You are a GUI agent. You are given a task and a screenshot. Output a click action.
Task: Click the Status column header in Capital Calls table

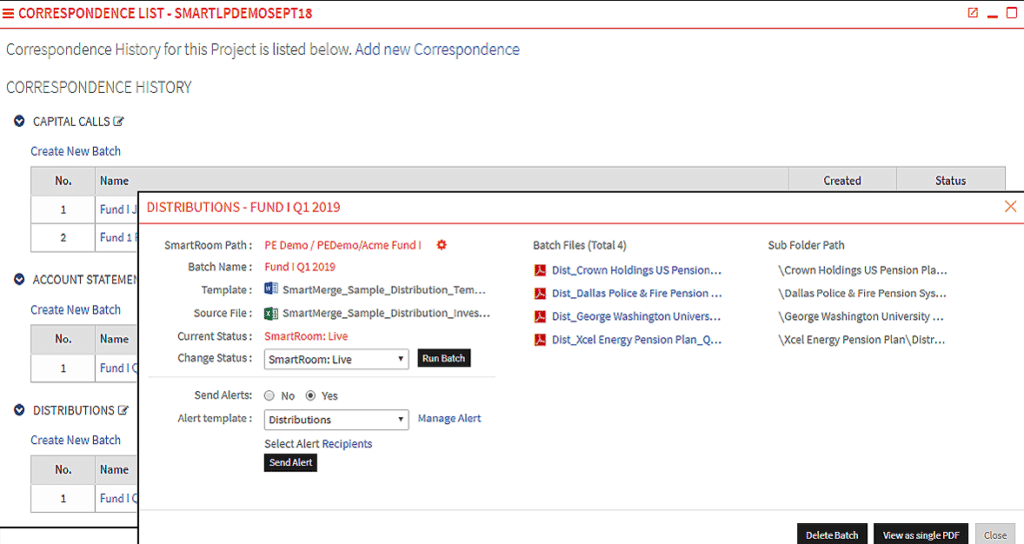click(x=950, y=181)
